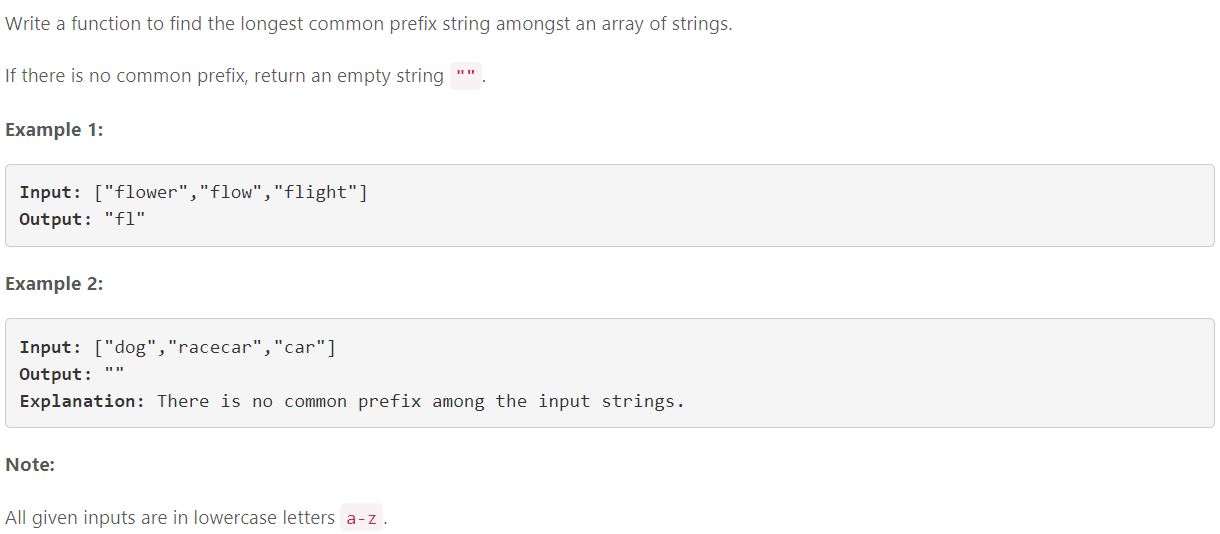
Task: Click the "Example 2:" heading
Action: (54, 284)
